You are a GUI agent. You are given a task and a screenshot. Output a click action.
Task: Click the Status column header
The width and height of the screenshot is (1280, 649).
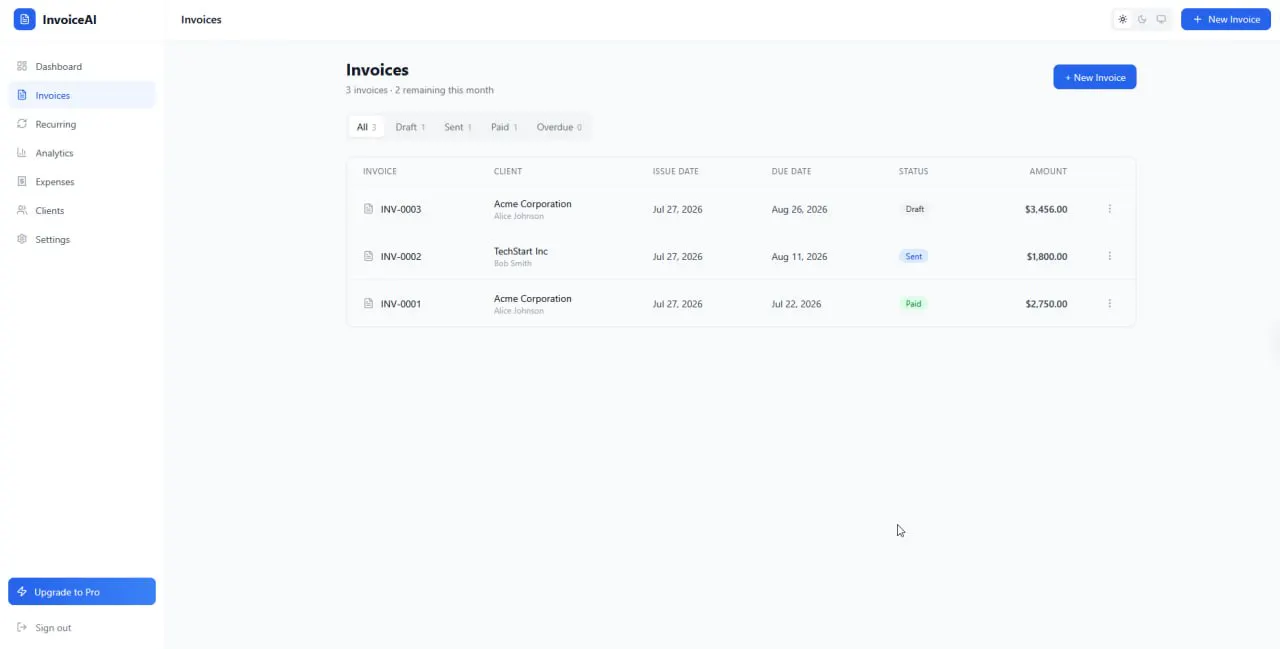pos(914,171)
